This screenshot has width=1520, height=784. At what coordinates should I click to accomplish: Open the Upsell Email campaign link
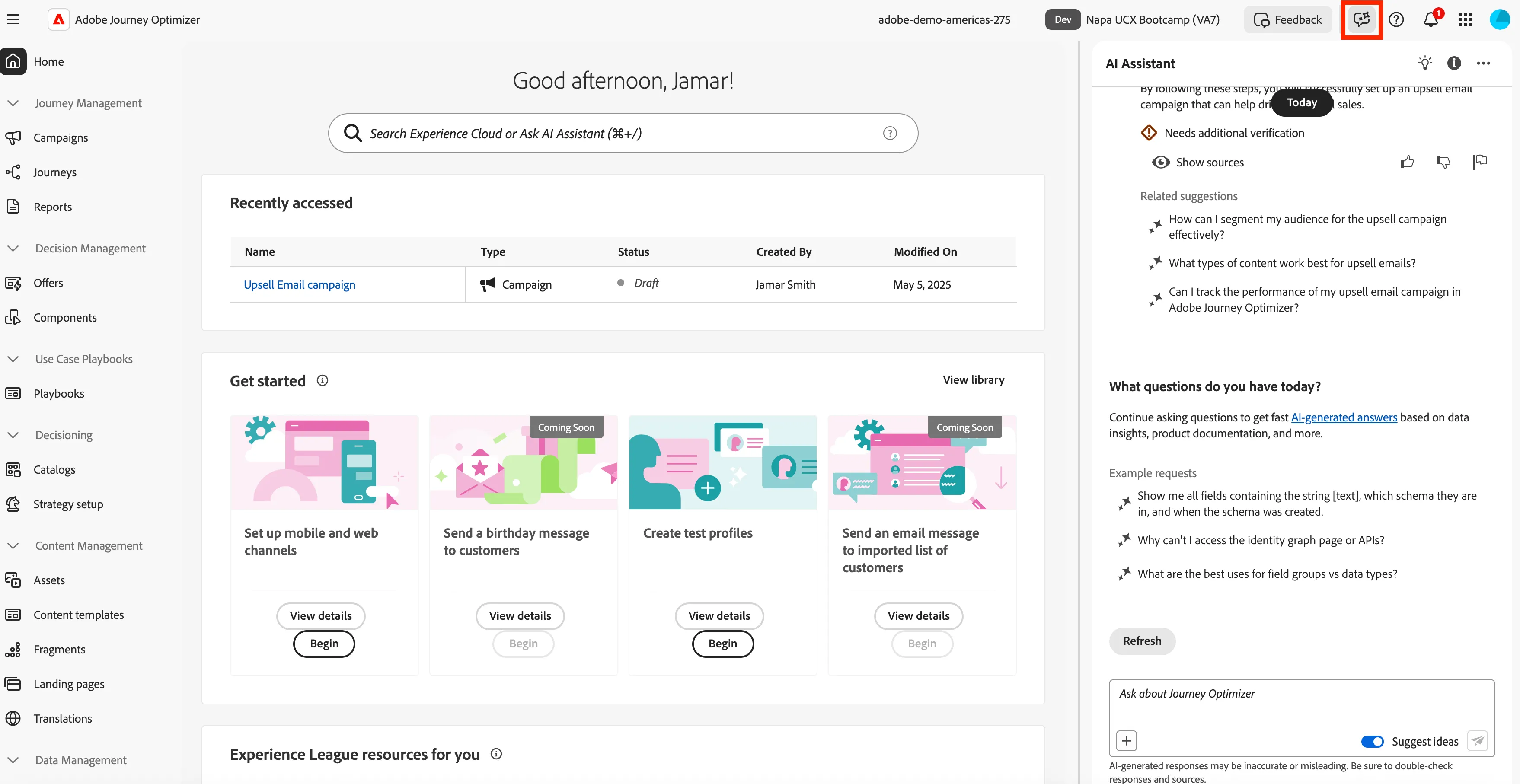tap(299, 284)
